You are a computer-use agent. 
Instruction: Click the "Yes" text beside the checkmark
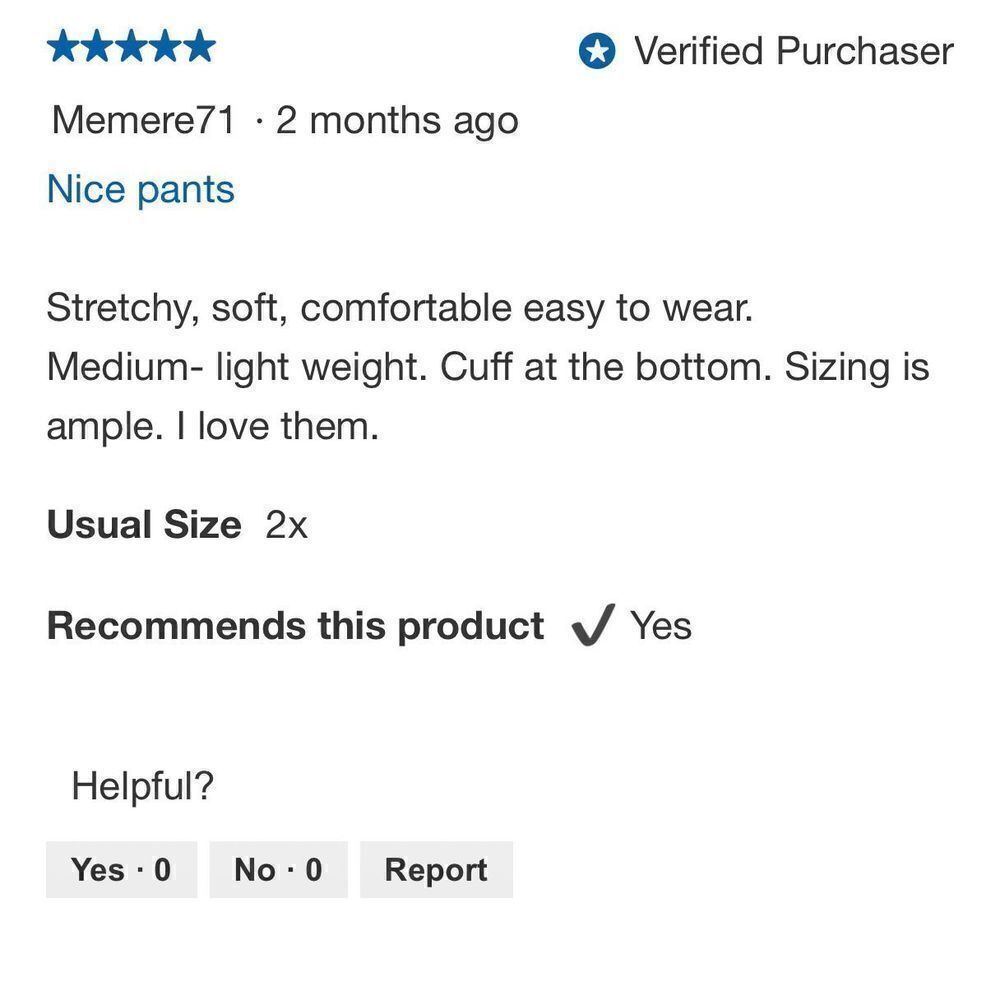pos(660,626)
